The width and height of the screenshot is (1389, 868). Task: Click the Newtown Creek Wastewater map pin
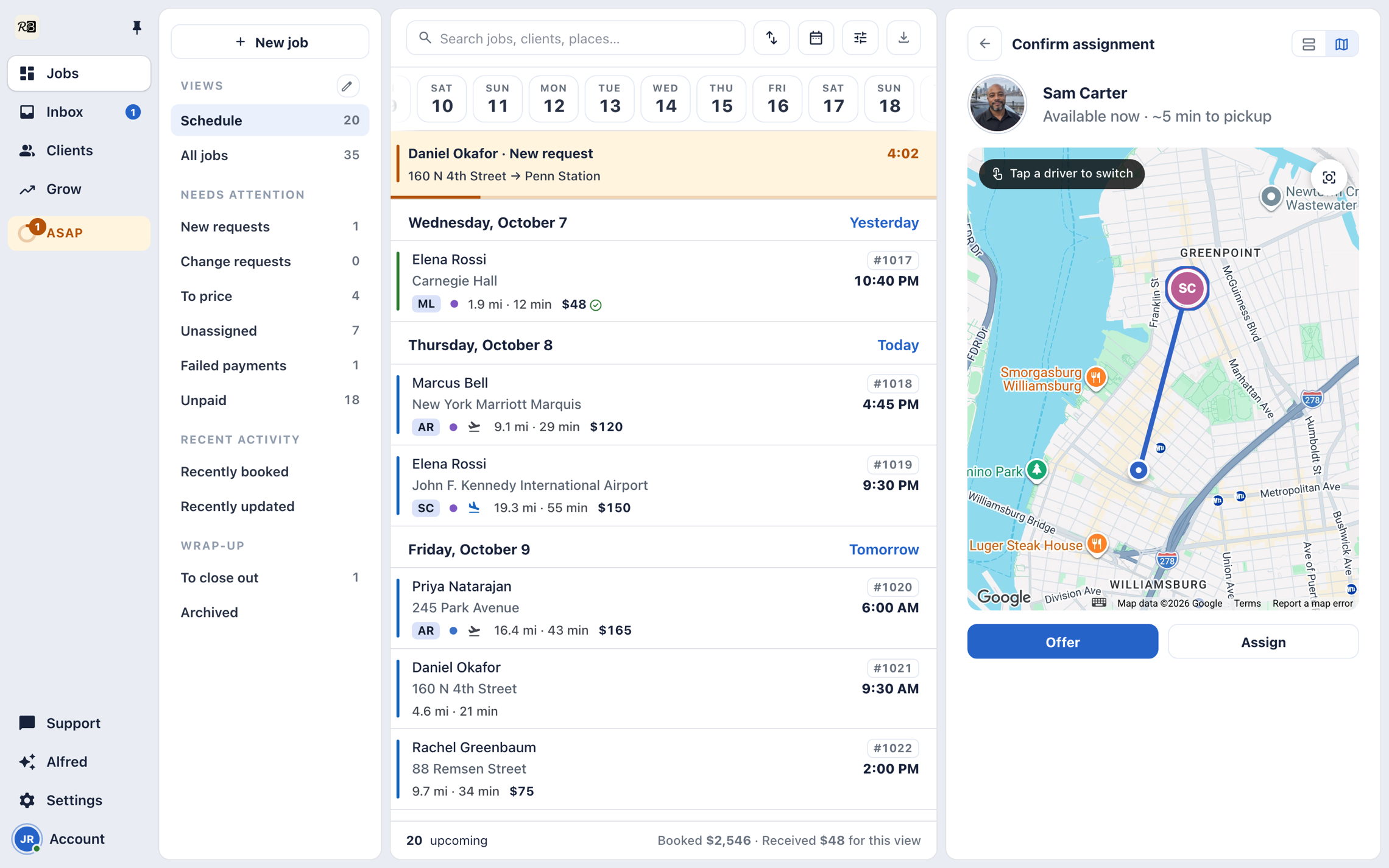(1270, 197)
